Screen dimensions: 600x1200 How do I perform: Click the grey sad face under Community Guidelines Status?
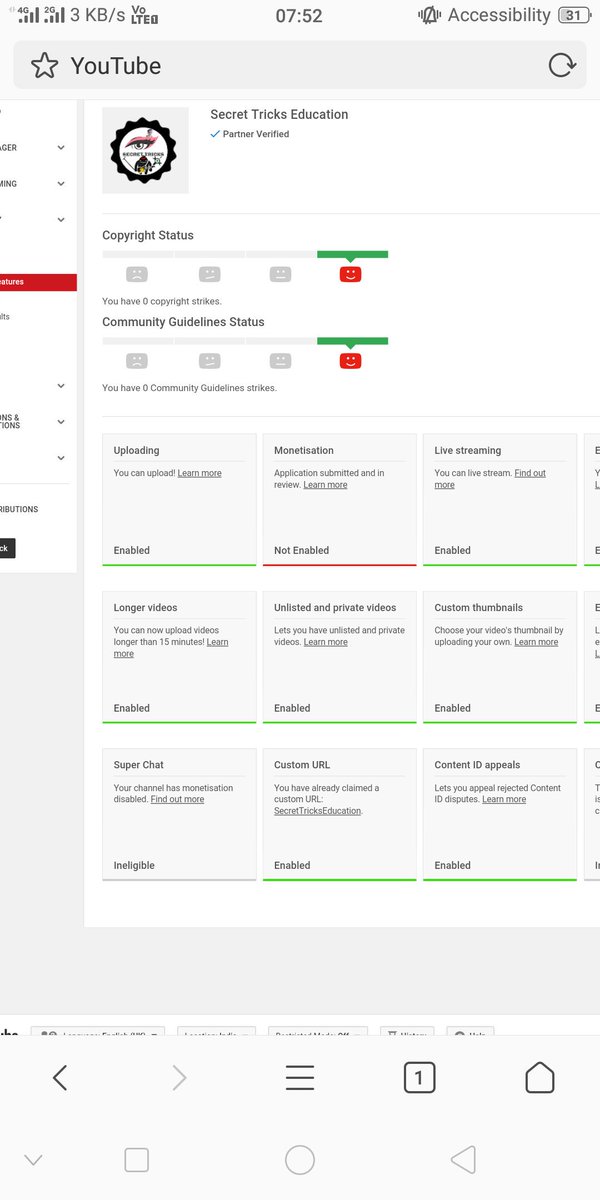coord(137,361)
